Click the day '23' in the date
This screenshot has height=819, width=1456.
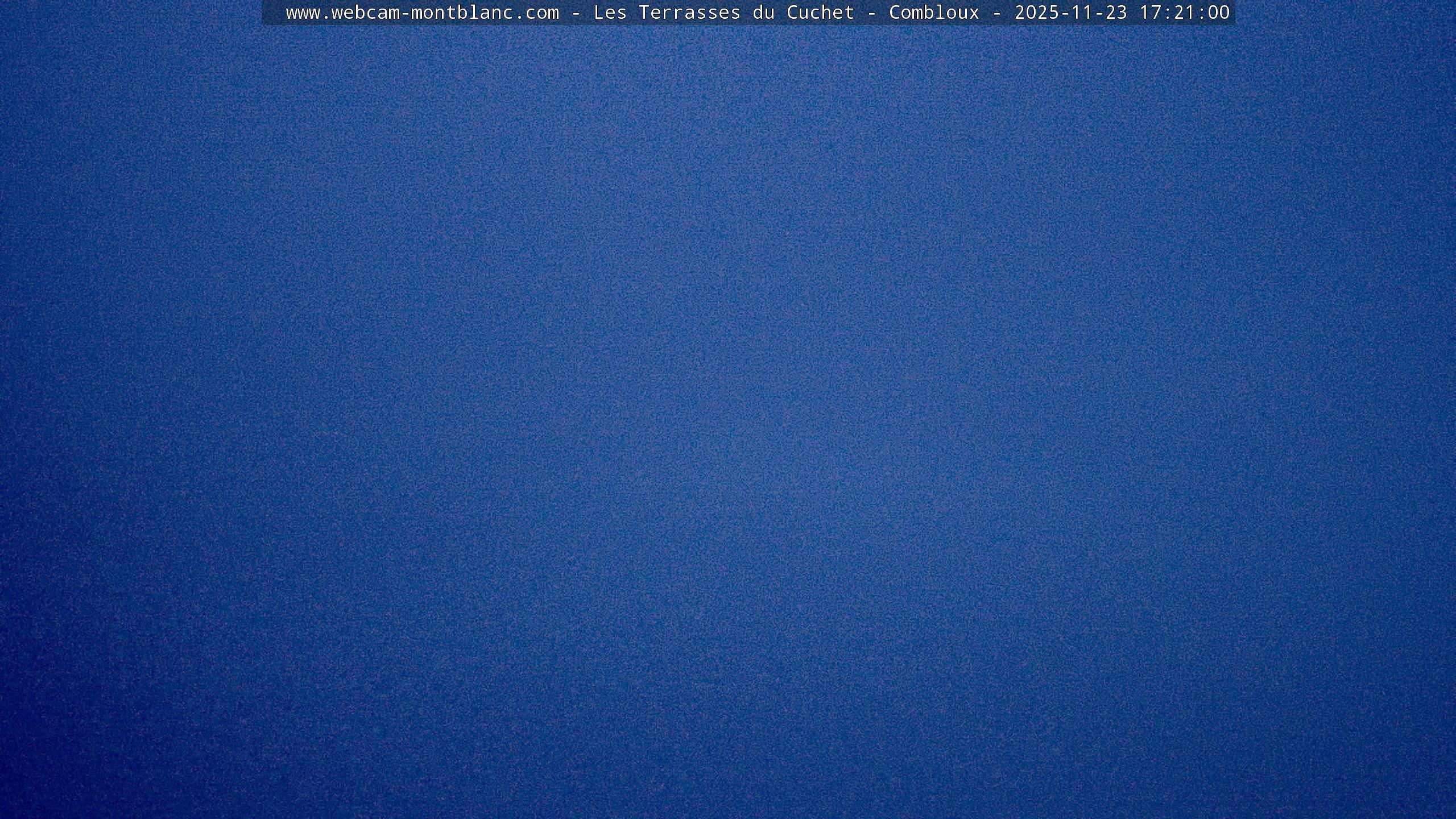click(1116, 13)
